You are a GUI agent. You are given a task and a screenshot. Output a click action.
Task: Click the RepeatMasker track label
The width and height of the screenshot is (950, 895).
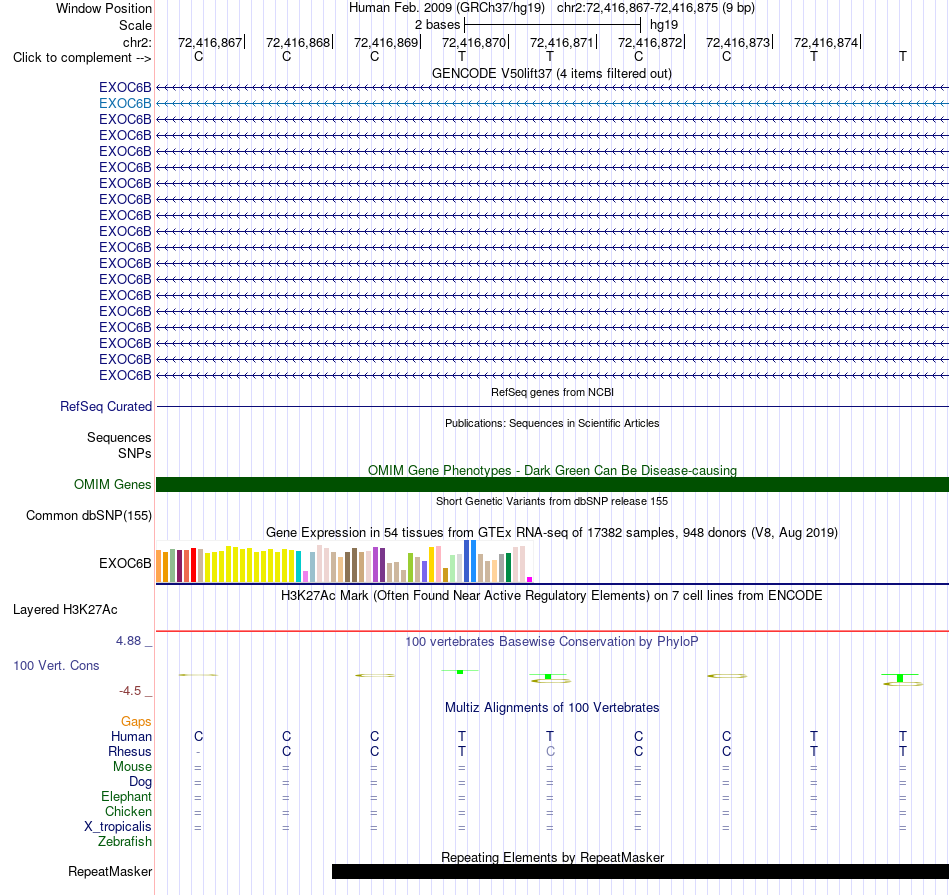110,871
